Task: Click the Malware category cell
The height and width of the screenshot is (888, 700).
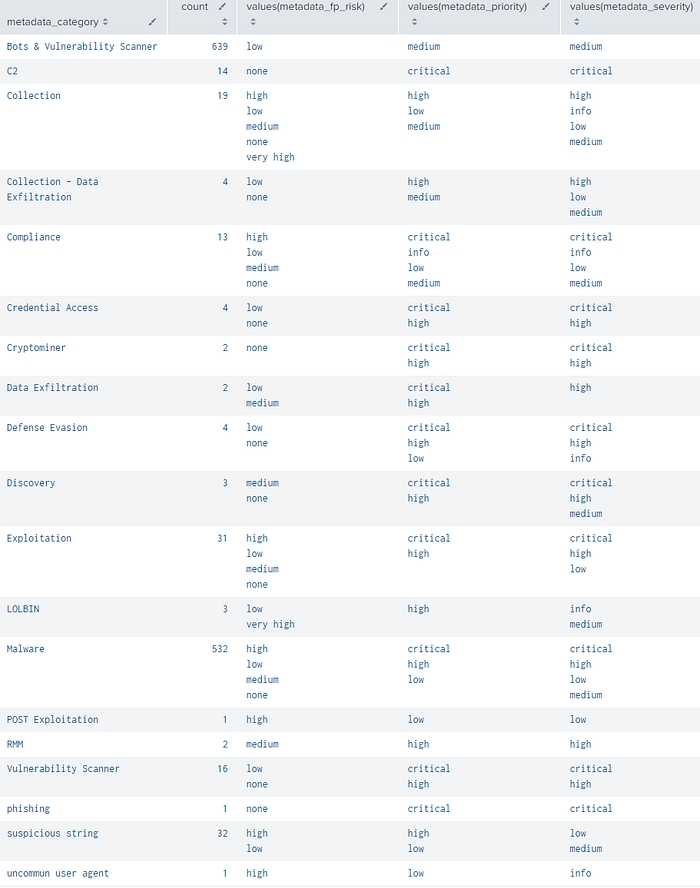Action: tap(26, 649)
